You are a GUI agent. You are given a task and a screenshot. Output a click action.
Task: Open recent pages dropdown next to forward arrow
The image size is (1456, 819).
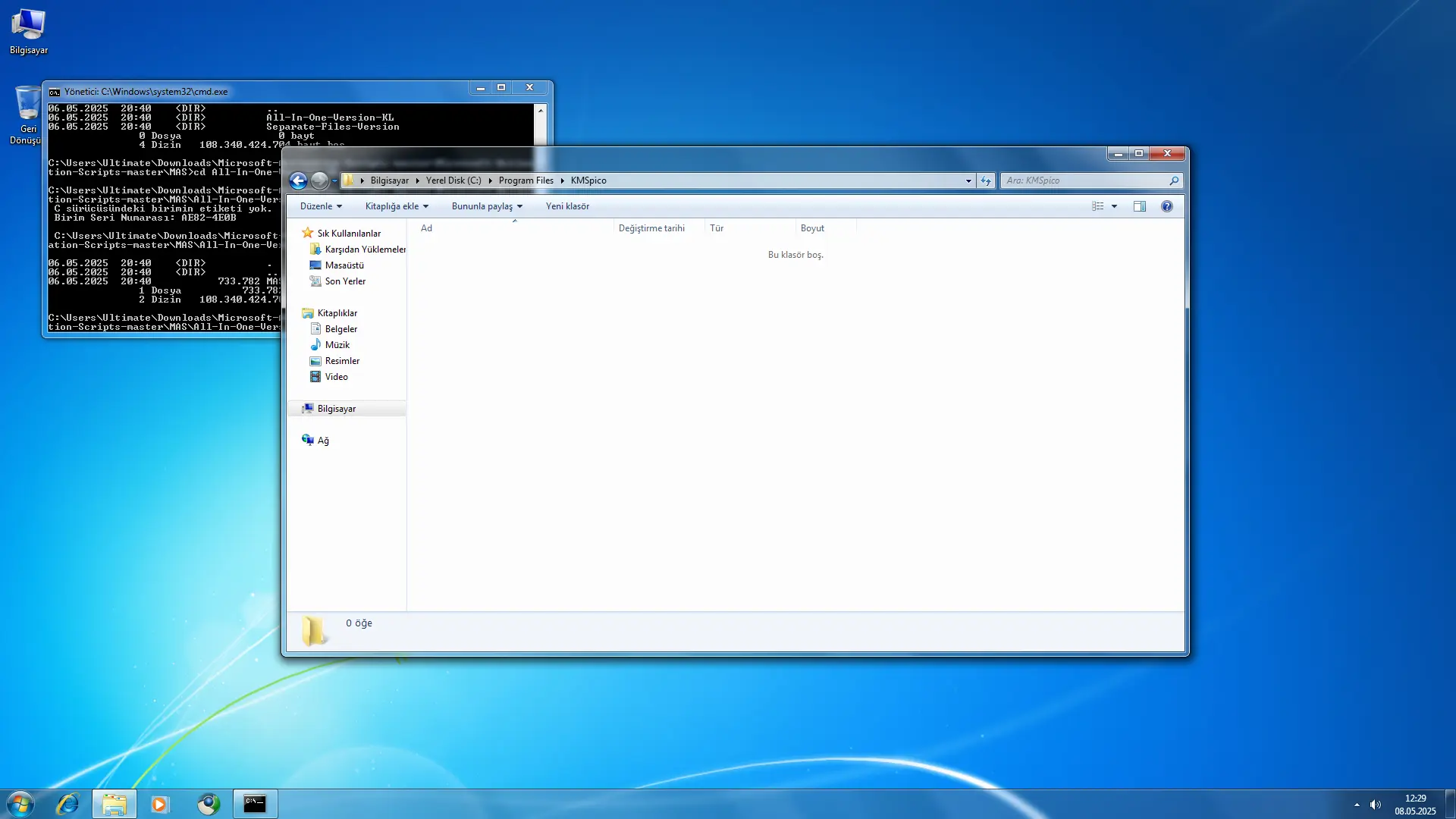pyautogui.click(x=334, y=181)
